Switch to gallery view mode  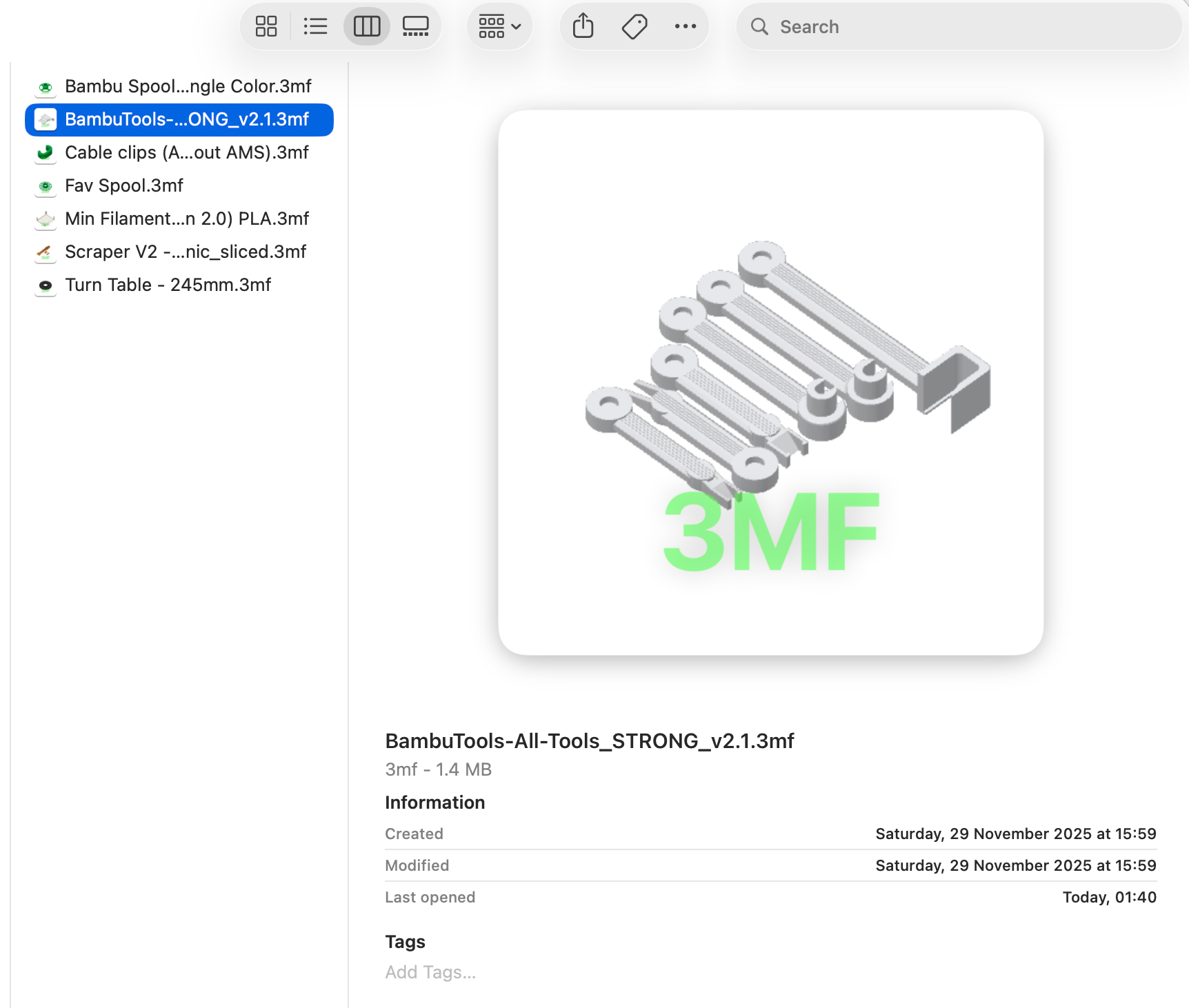[x=417, y=26]
